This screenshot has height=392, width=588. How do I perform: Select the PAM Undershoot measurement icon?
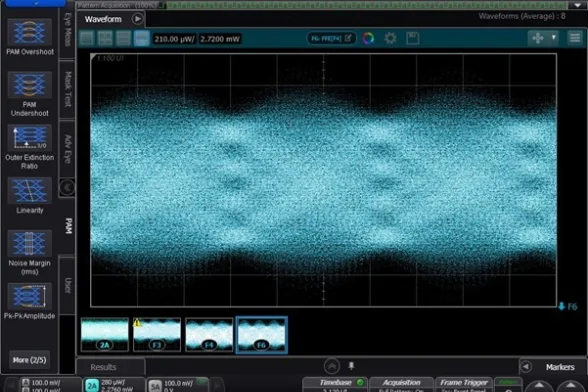(30, 85)
